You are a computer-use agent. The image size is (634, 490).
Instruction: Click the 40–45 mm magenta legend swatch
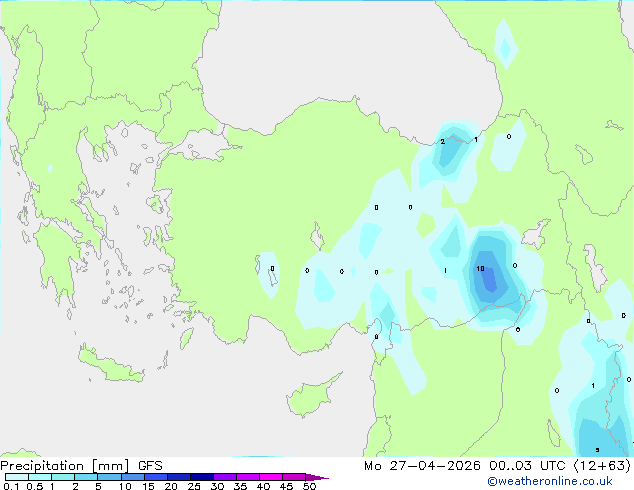point(271,477)
